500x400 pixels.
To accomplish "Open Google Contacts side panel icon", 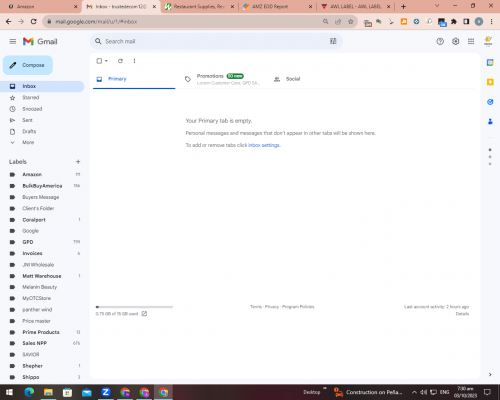I will click(x=490, y=121).
